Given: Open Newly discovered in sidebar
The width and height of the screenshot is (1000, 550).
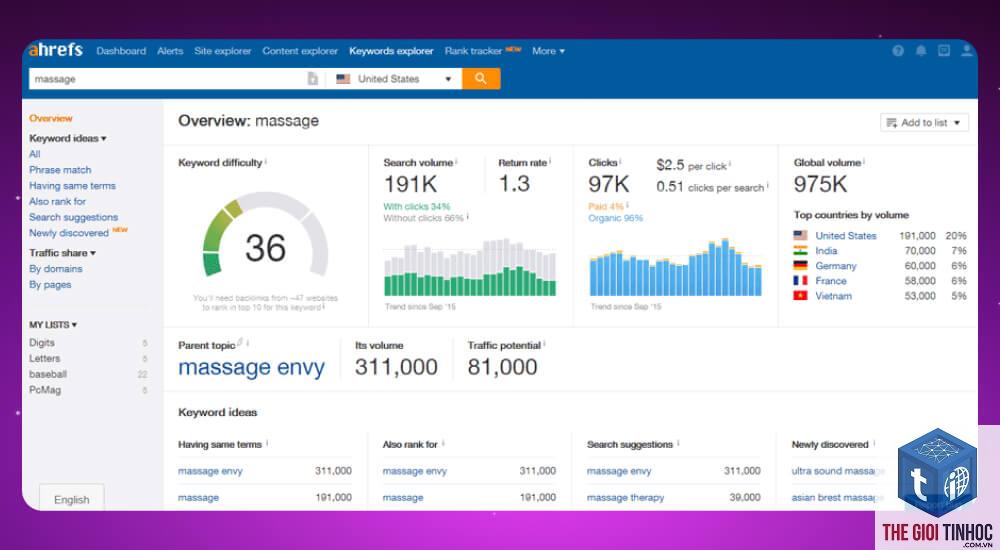Looking at the screenshot, I should 69,233.
